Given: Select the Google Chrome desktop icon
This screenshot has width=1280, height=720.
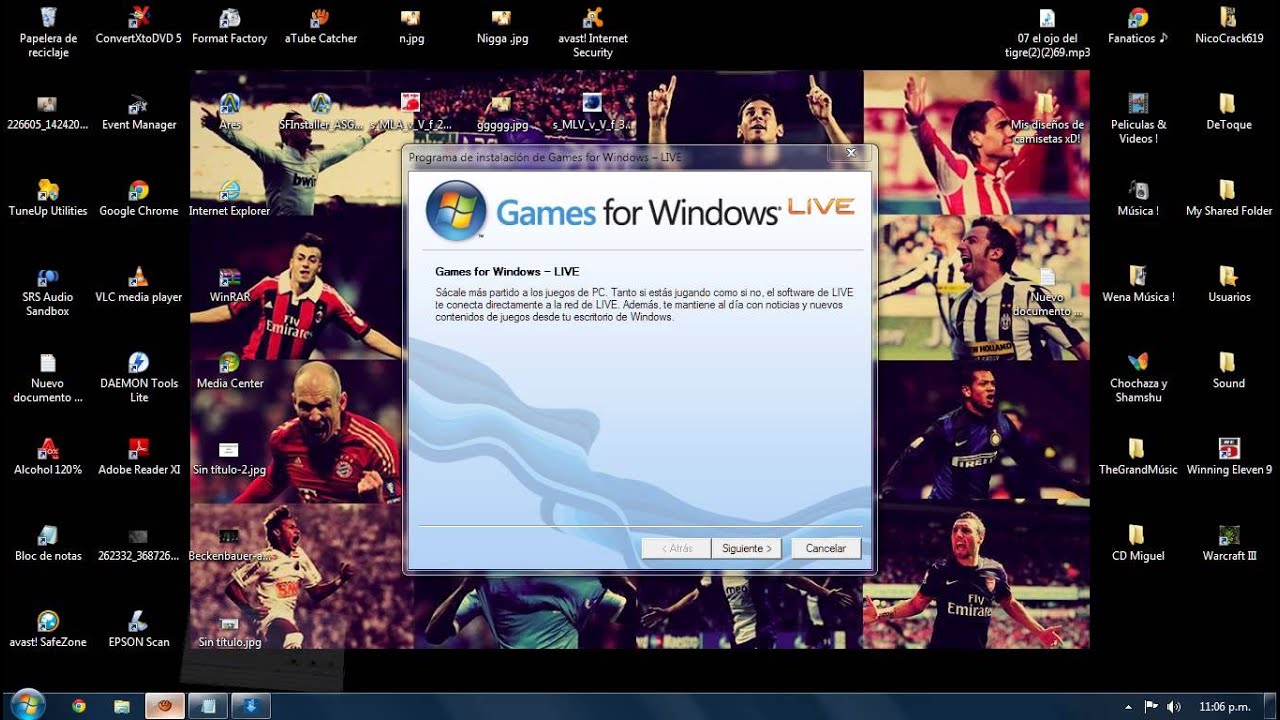Looking at the screenshot, I should (x=139, y=199).
